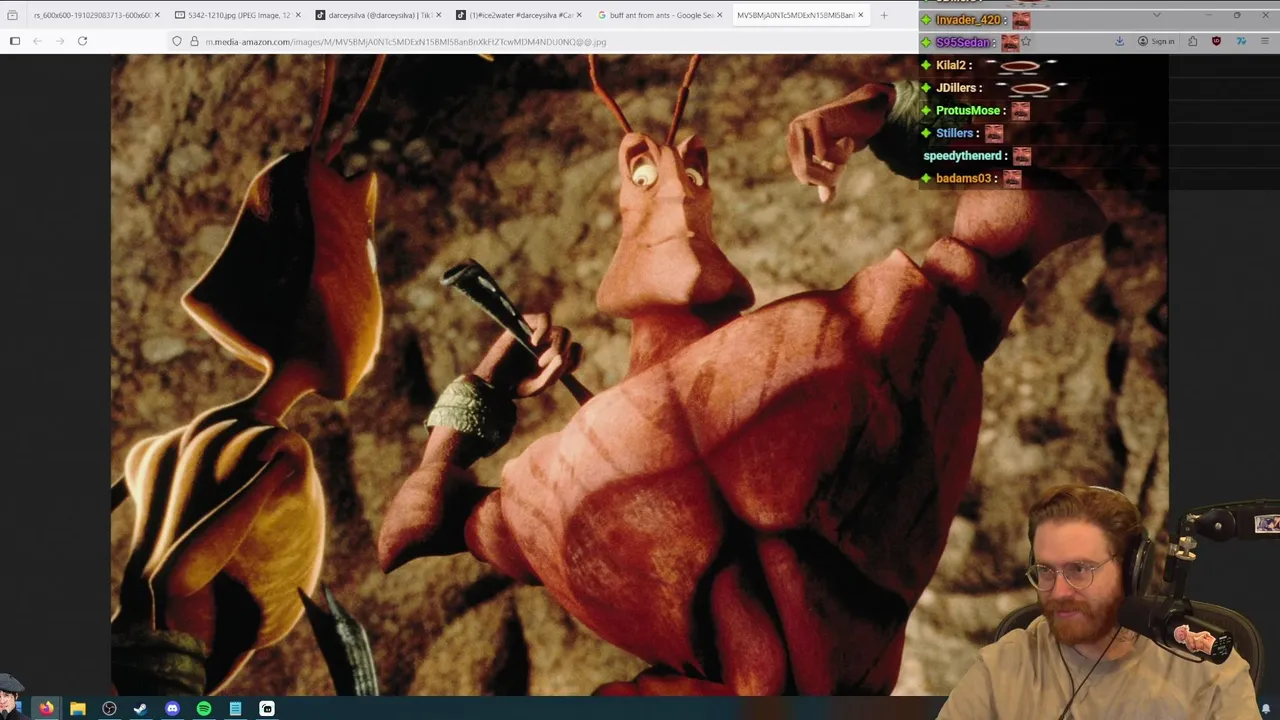Click ProtusMose chat username

pos(968,111)
